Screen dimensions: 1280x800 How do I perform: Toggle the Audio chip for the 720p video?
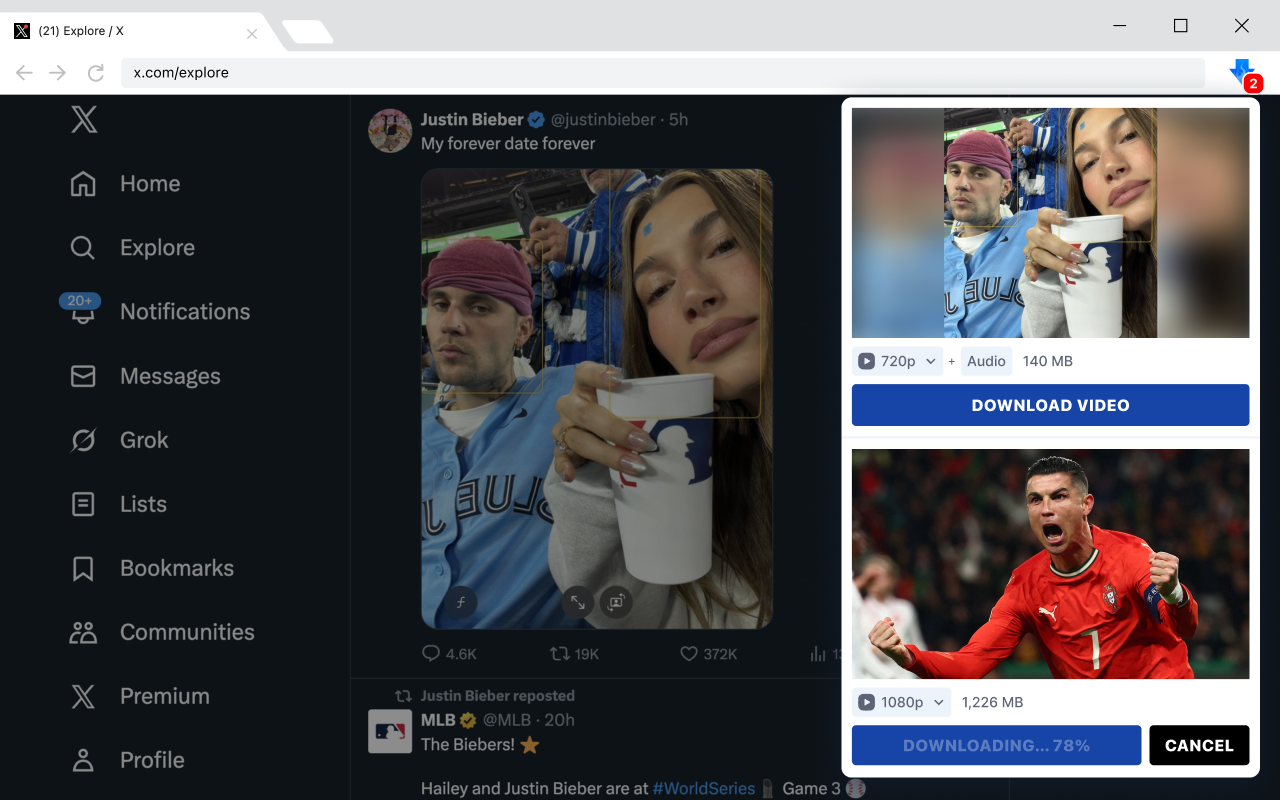coord(986,361)
